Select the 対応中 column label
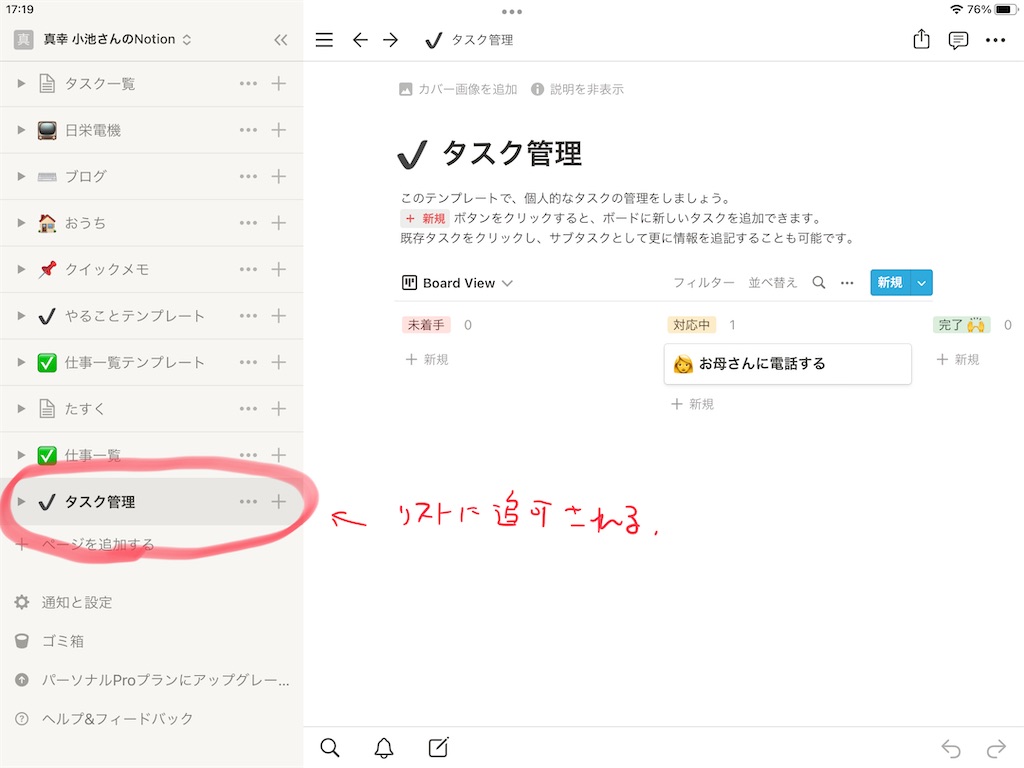 (x=692, y=325)
